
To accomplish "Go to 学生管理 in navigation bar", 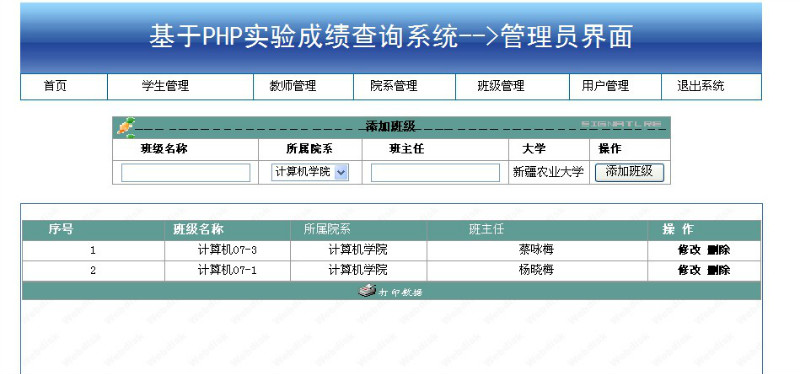I will click(x=165, y=86).
